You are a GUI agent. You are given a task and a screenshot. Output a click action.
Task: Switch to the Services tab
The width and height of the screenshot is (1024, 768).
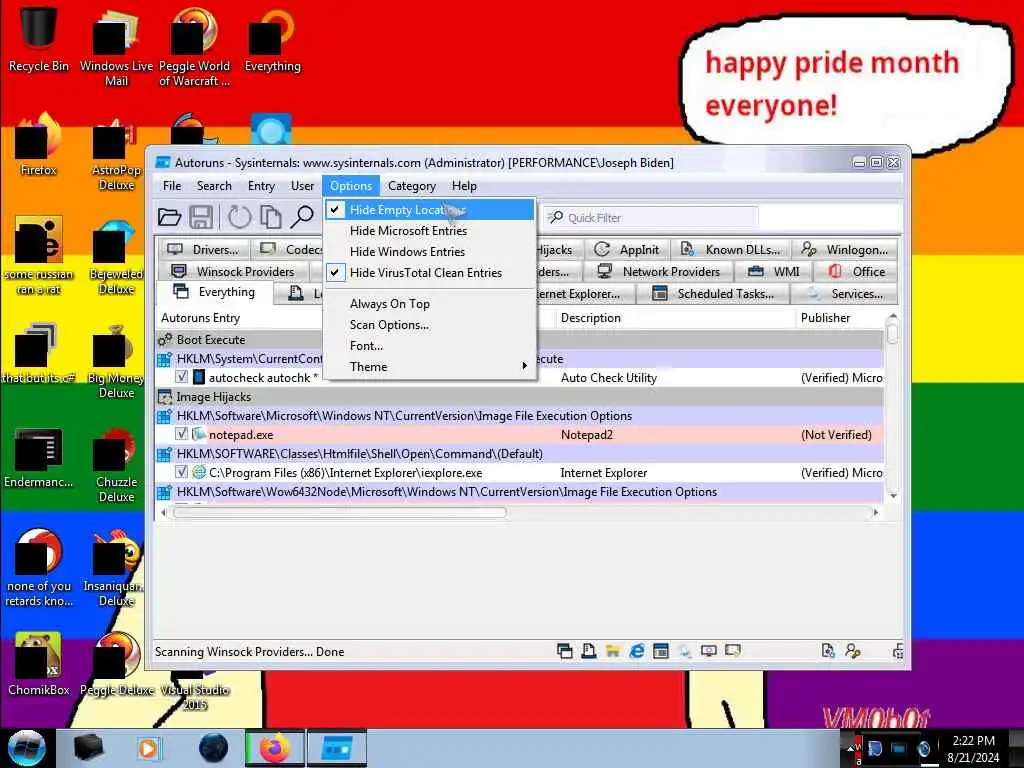pyautogui.click(x=844, y=294)
